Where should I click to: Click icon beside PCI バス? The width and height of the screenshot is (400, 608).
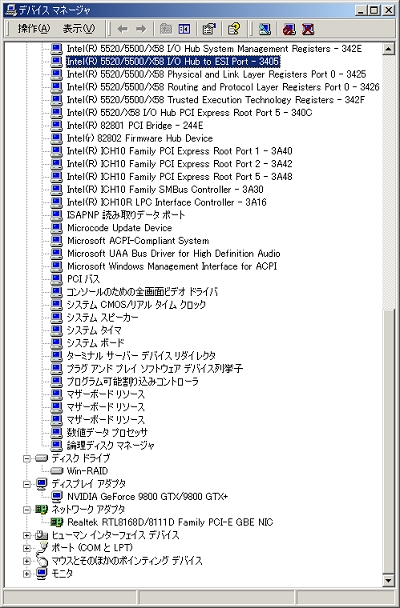click(x=57, y=279)
